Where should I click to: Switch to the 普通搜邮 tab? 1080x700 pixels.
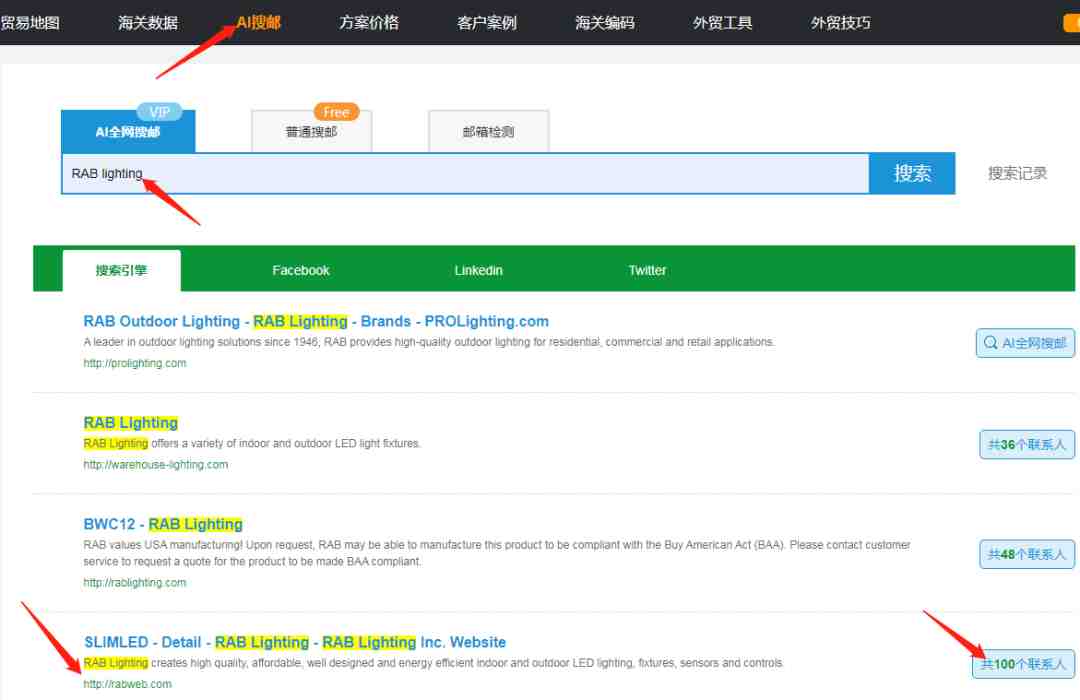tap(311, 132)
